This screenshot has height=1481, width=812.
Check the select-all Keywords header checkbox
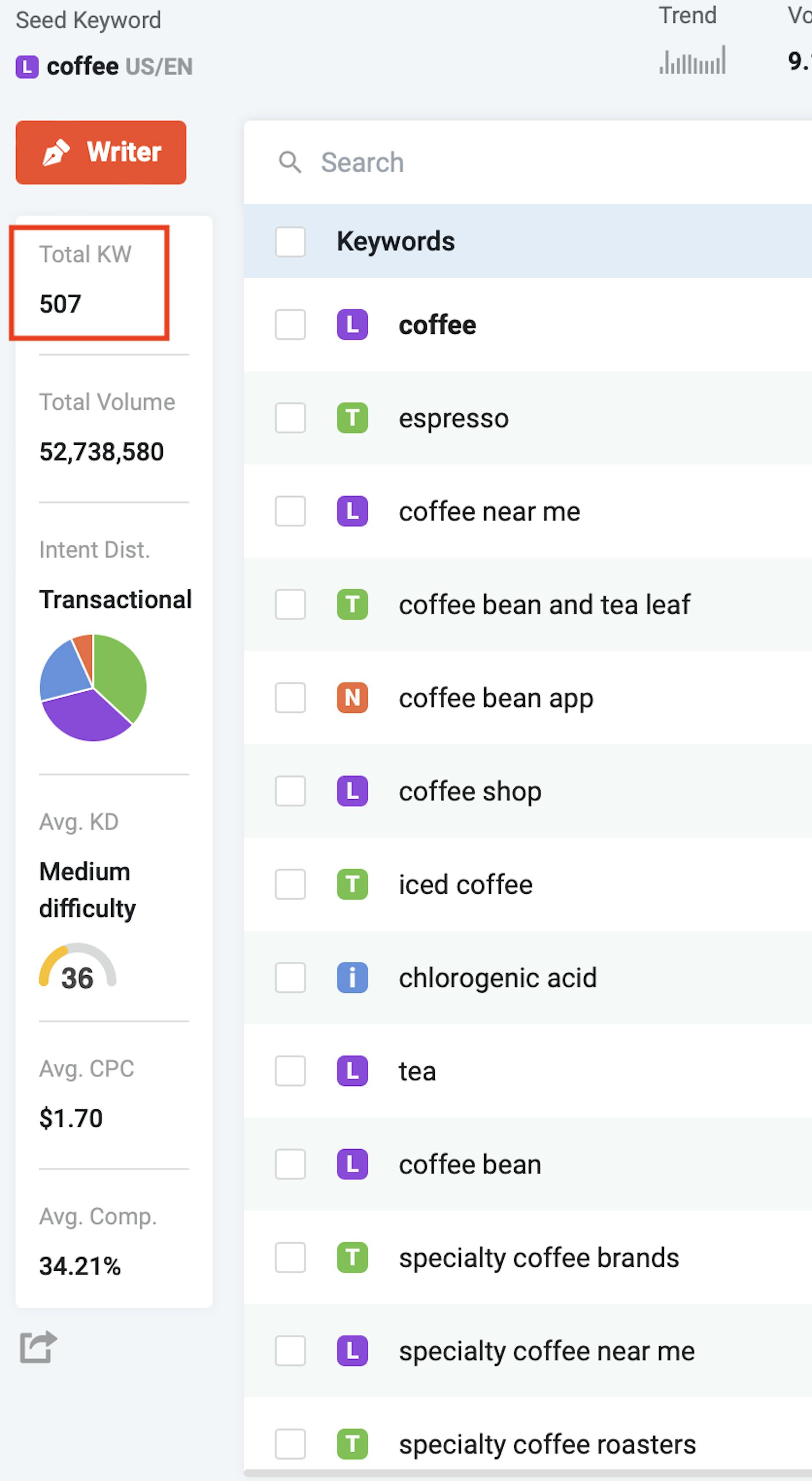290,242
